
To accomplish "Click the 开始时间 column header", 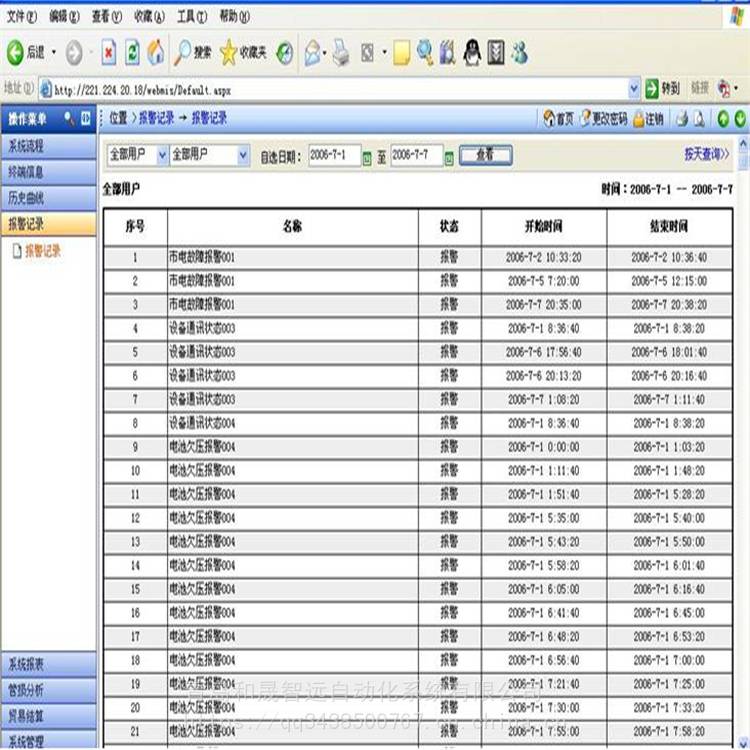I will 543,226.
